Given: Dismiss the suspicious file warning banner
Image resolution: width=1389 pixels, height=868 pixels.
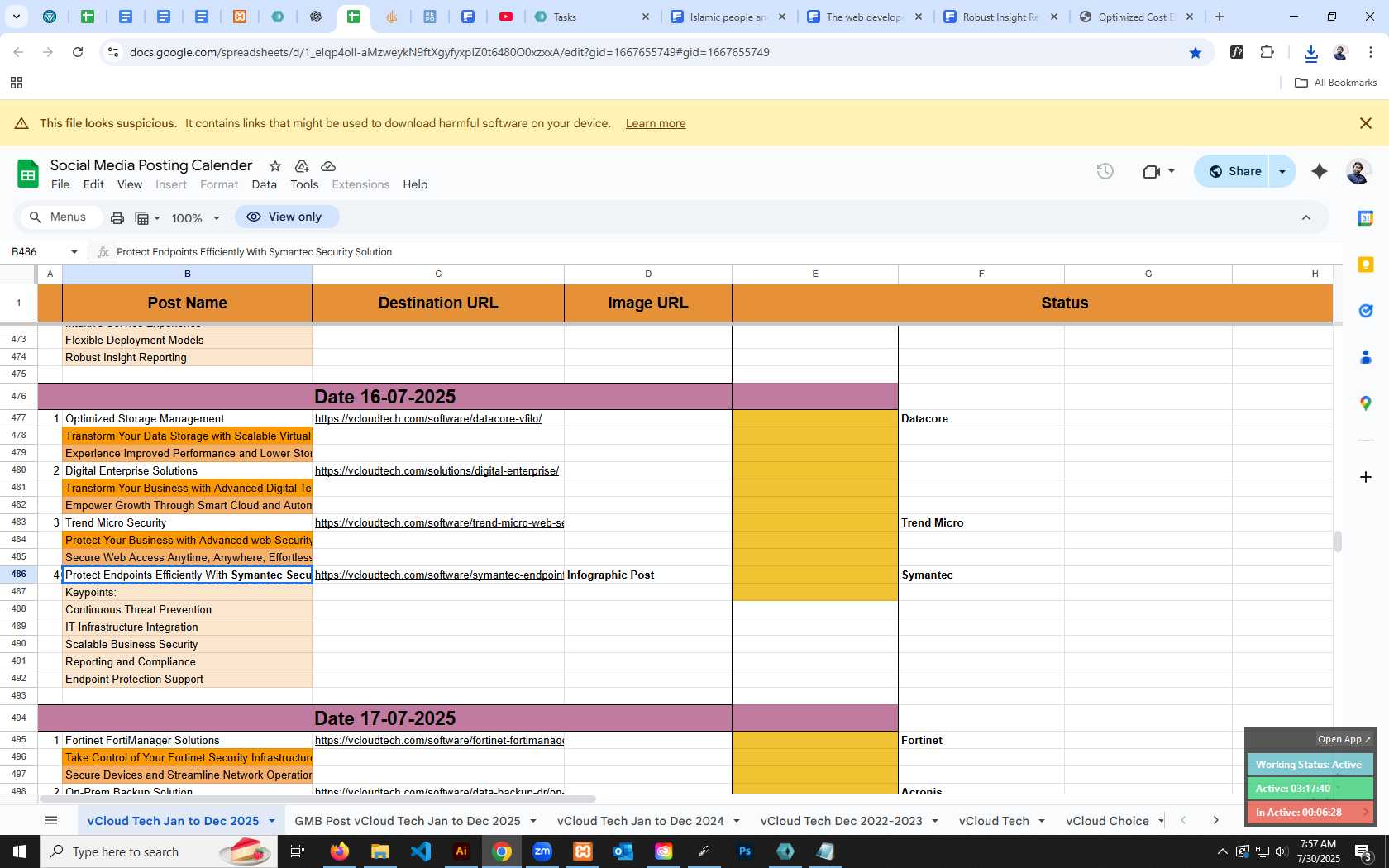Looking at the screenshot, I should click(1366, 123).
